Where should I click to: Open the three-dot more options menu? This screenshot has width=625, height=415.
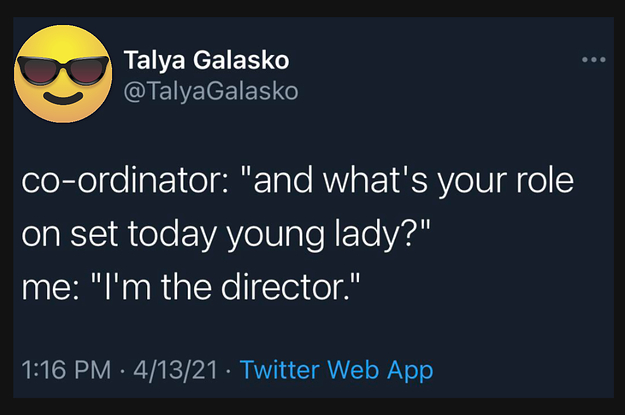point(593,60)
